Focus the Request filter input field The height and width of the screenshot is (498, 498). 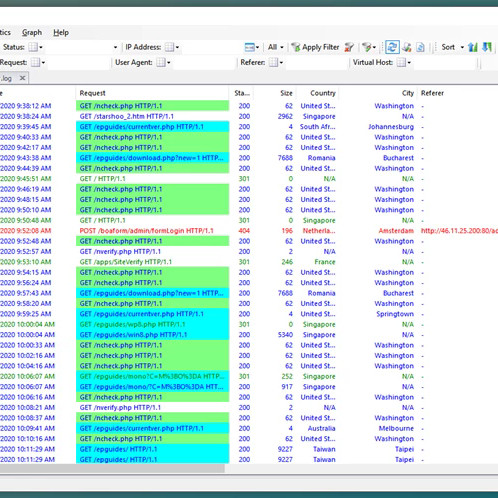pyautogui.click(x=79, y=63)
